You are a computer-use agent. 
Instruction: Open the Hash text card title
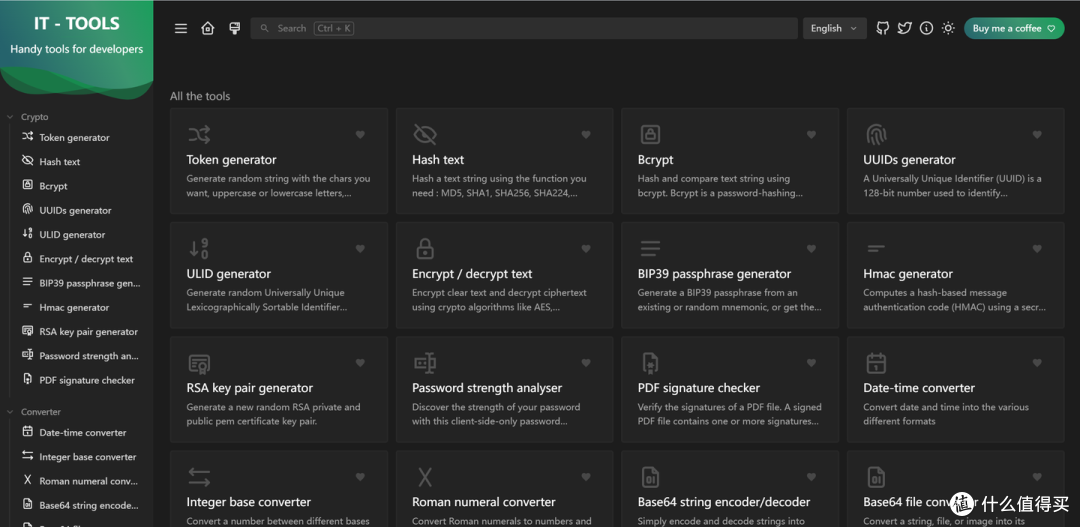coord(438,160)
